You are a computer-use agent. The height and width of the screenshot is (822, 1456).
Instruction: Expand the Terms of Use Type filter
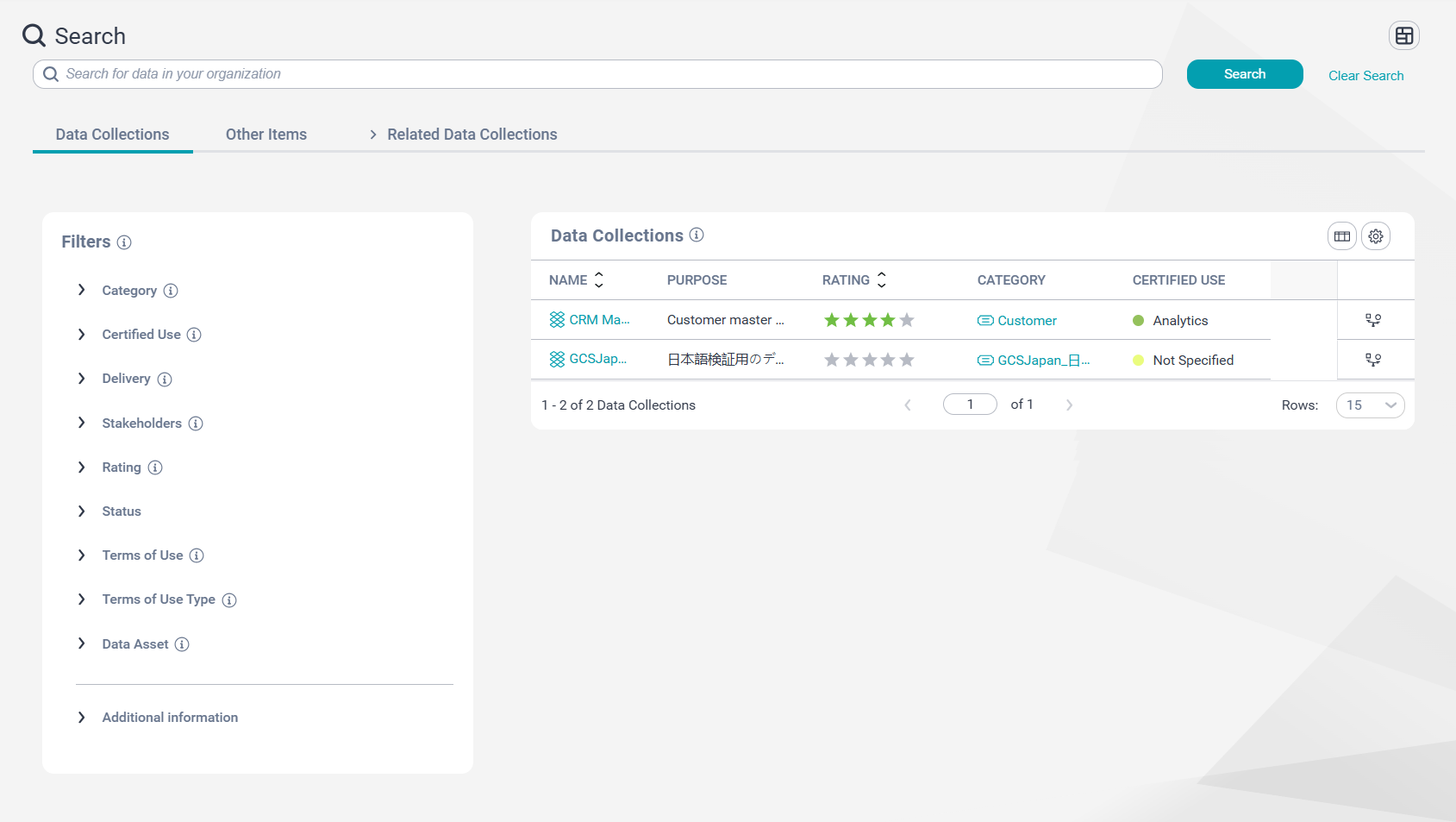point(81,599)
